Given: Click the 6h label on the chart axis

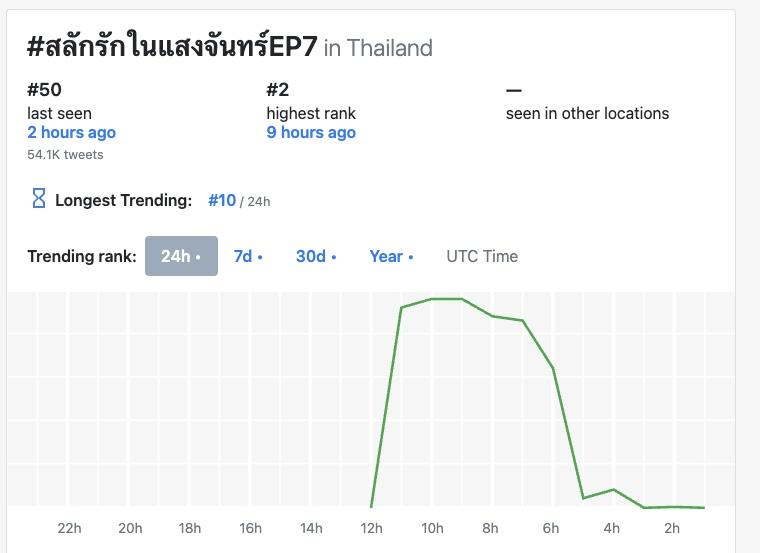Looking at the screenshot, I should [551, 528].
